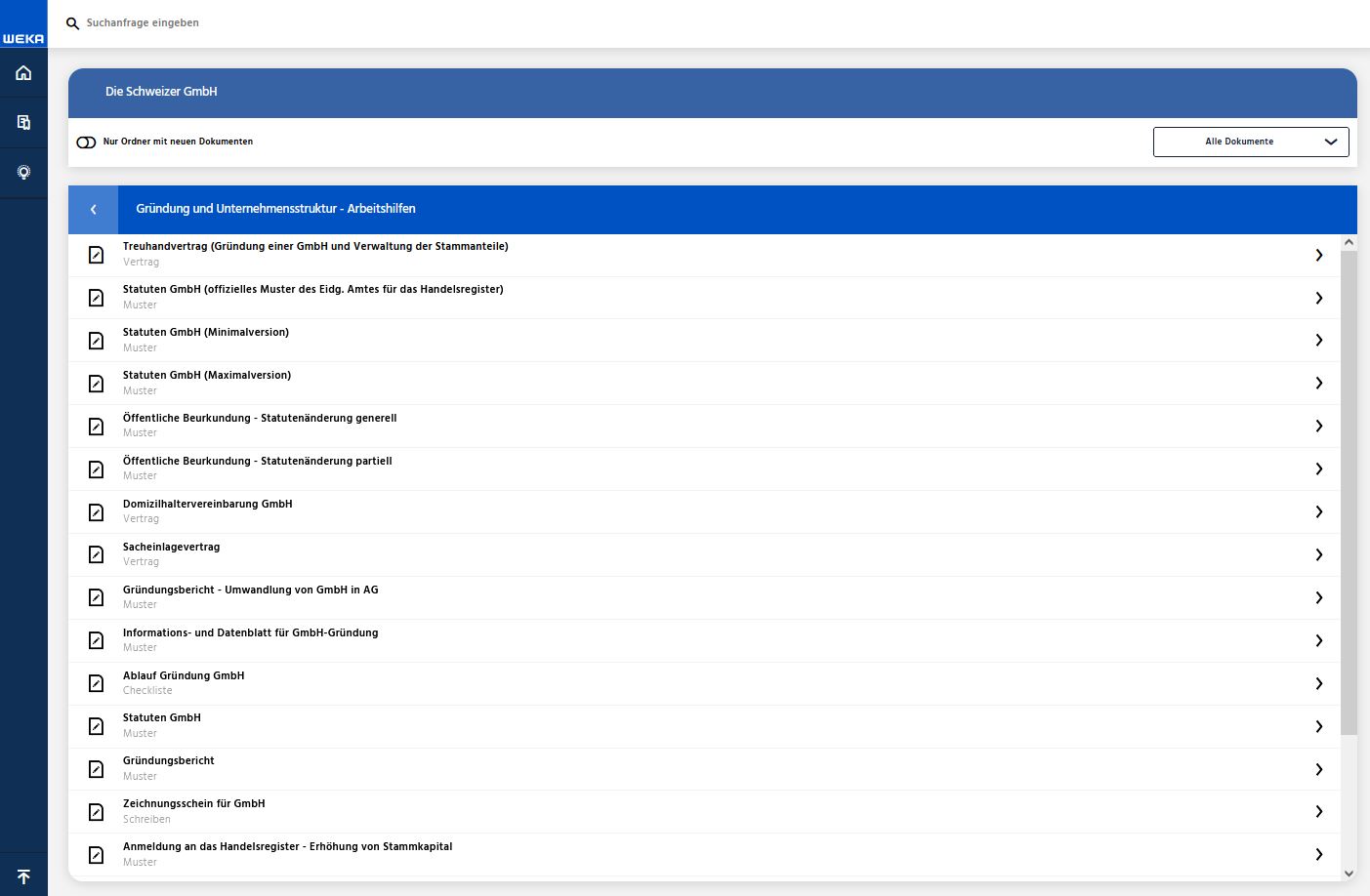Screen dimensions: 1370x896
Task: Expand the Zeichnungsschein für GmbH chevron
Action: click(1318, 812)
